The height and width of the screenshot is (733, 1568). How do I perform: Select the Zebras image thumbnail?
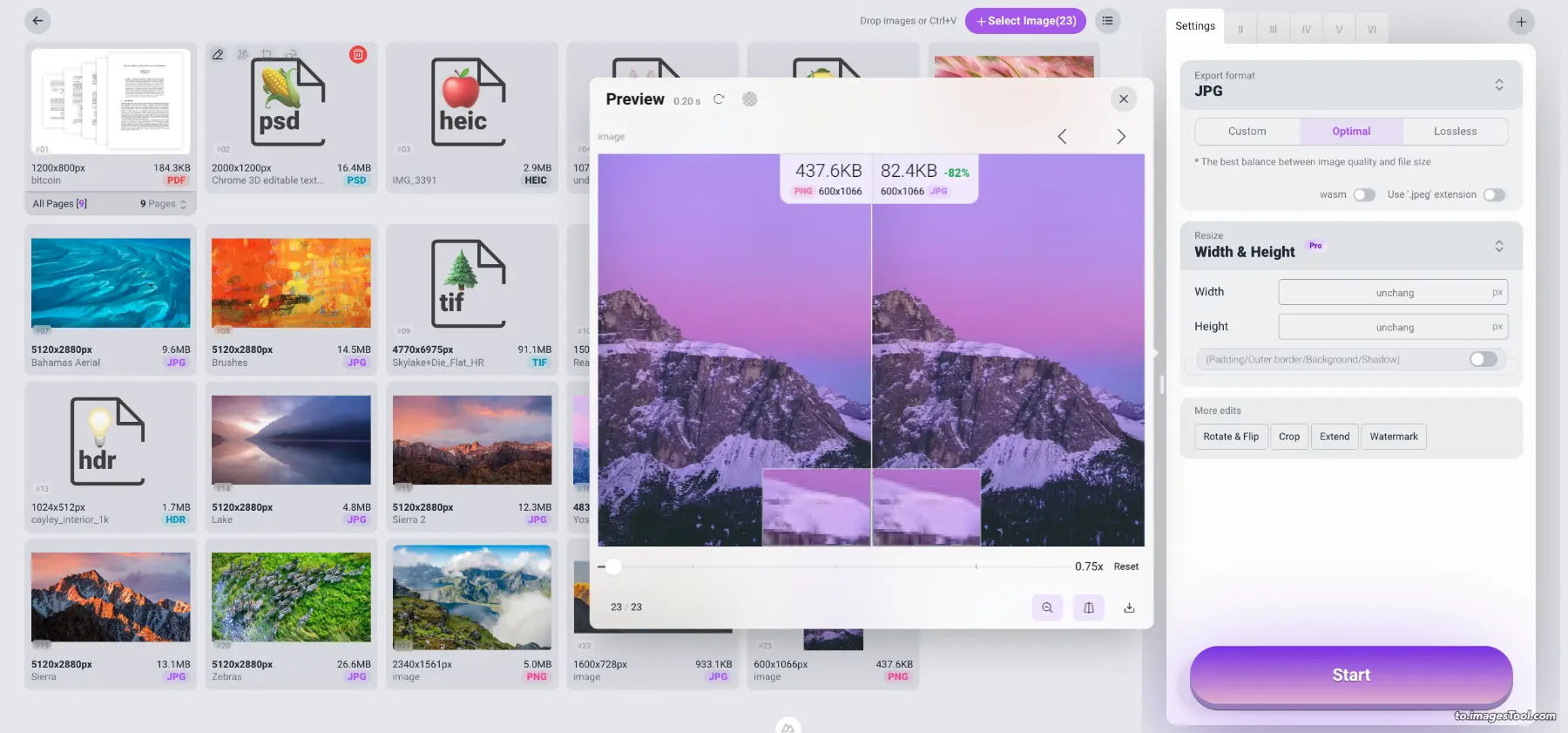pyautogui.click(x=291, y=597)
